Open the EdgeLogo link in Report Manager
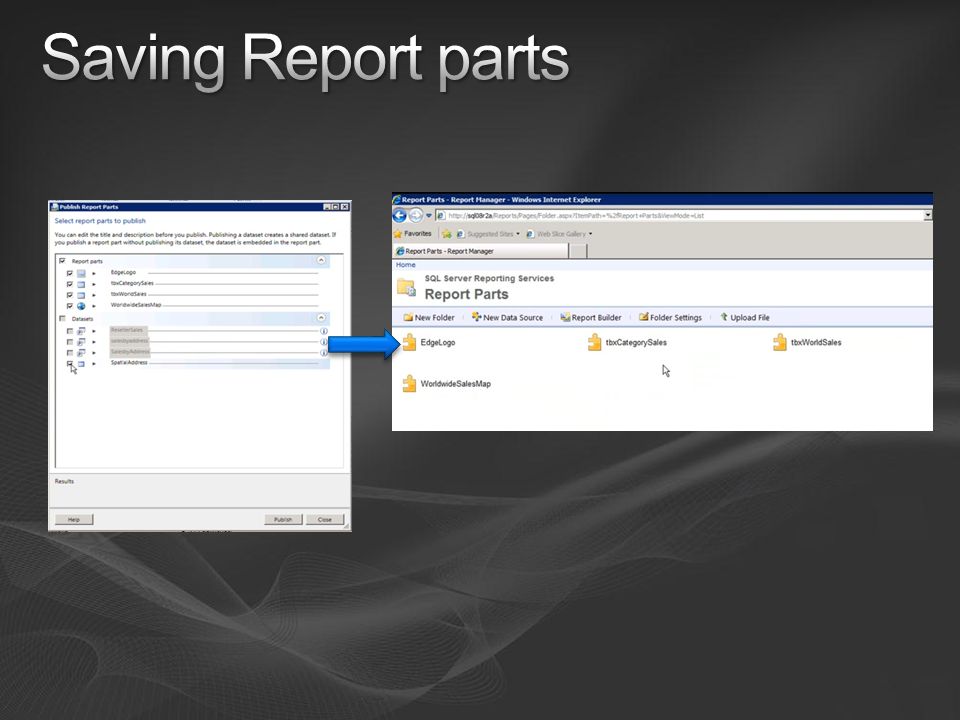 click(x=438, y=342)
